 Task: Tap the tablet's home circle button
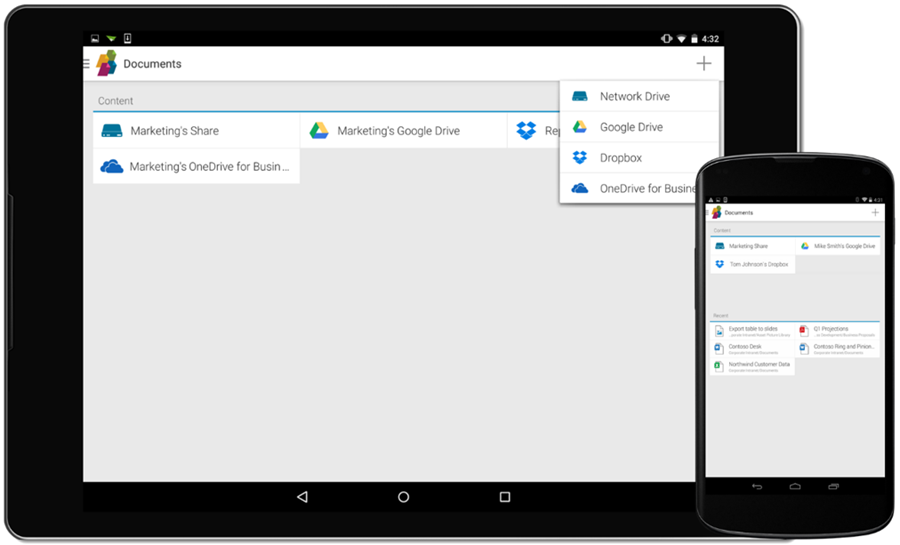[404, 497]
